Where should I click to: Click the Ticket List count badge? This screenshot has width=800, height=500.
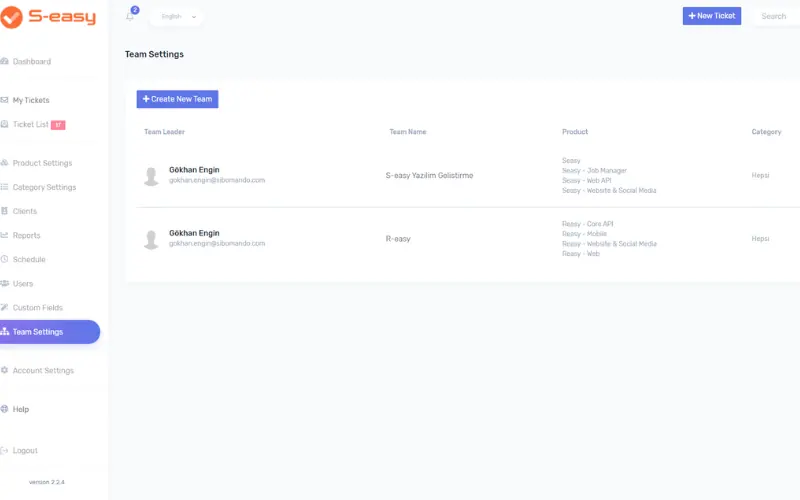[58, 125]
